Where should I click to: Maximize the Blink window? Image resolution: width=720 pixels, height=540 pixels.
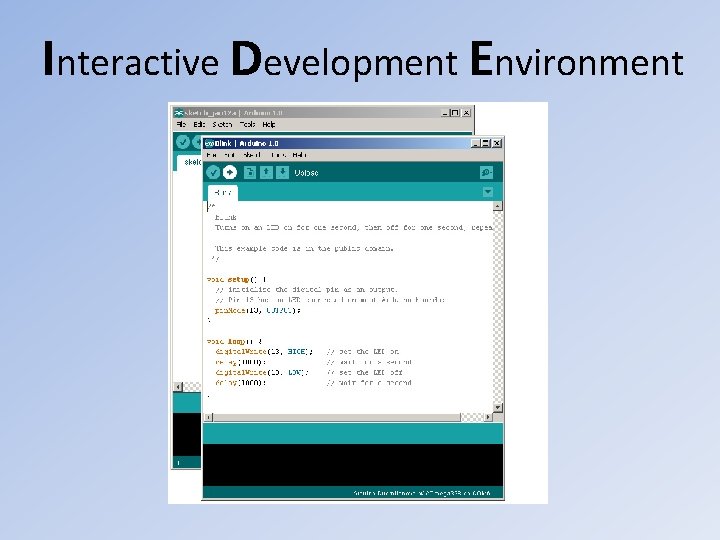tap(485, 143)
